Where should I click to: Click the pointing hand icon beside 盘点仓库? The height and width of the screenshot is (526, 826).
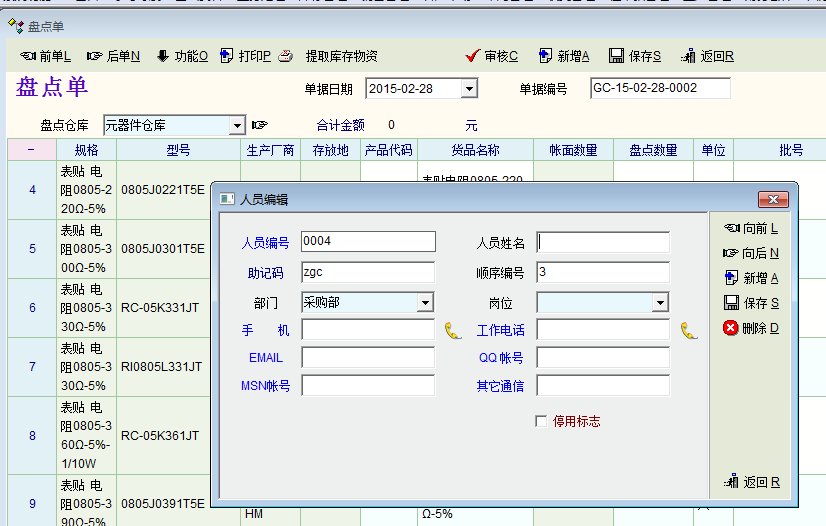(260, 125)
